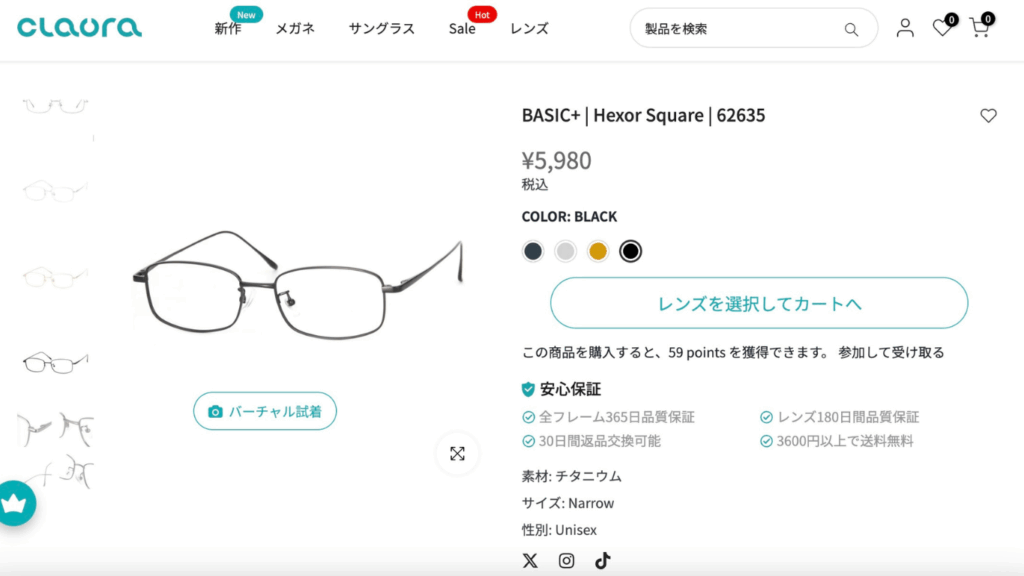Open the user account icon

point(905,28)
